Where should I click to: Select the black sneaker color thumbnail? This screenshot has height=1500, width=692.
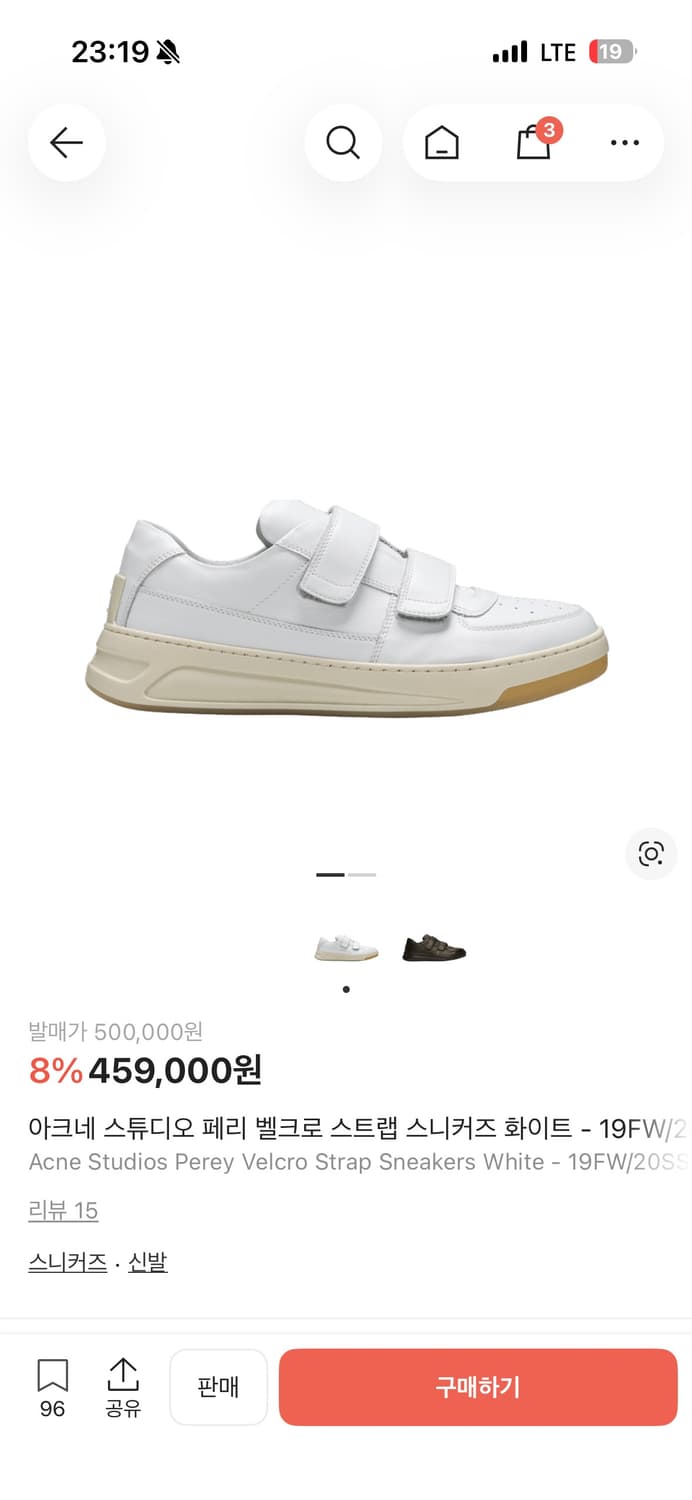pos(434,948)
